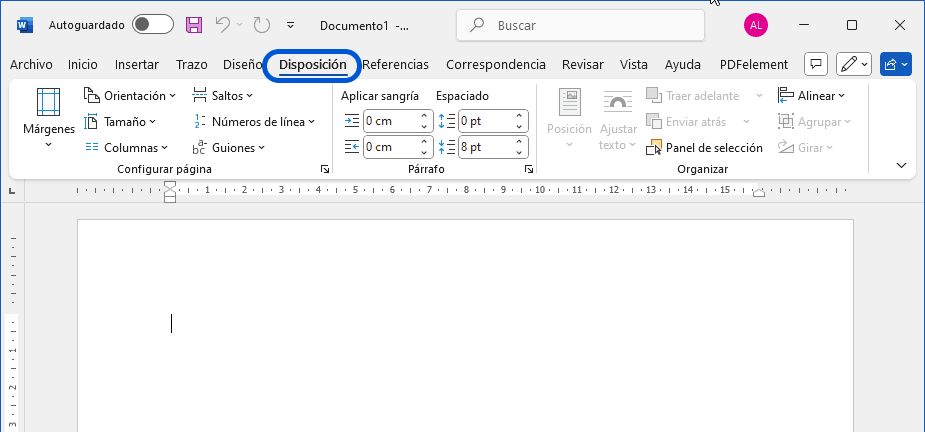This screenshot has width=925, height=432.
Task: Decrease spacing after paragraph
Action: click(519, 152)
